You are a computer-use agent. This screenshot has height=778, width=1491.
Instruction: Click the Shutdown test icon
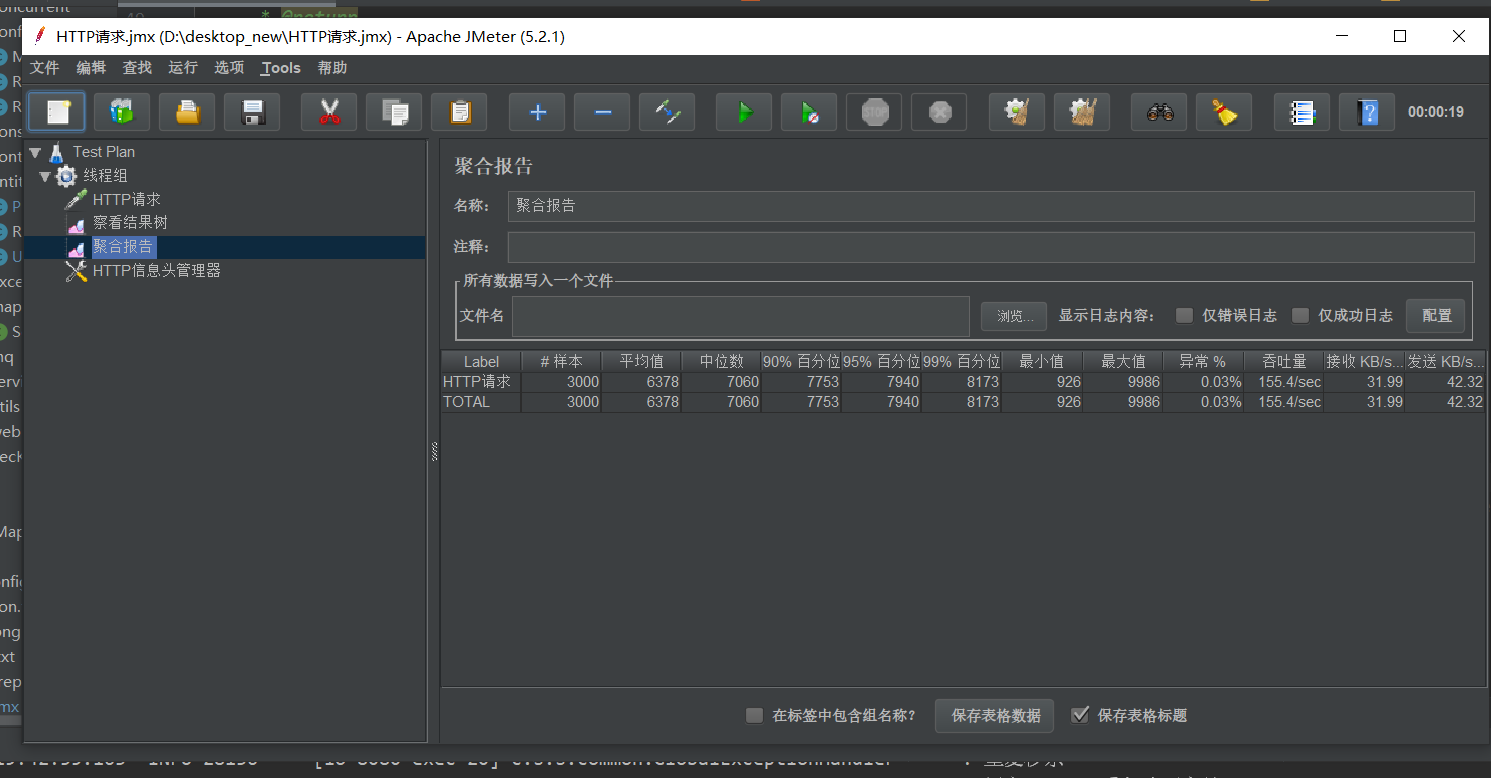tap(939, 112)
